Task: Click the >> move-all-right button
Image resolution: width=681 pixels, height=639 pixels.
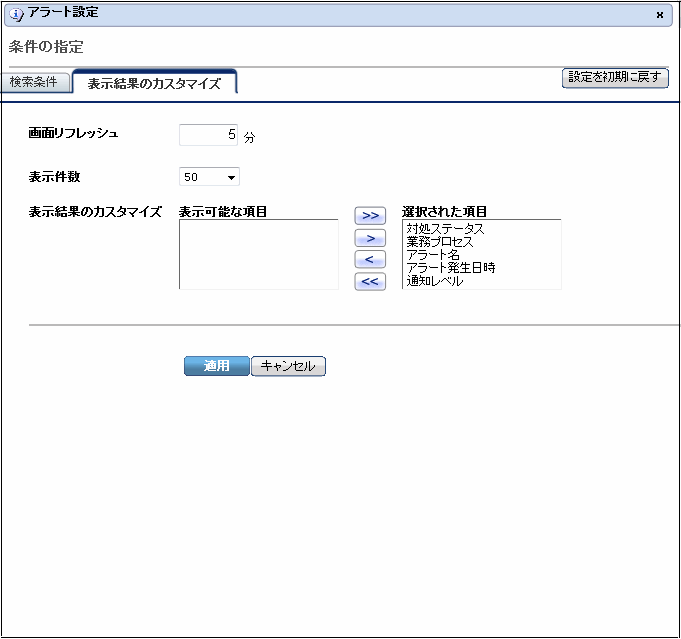Action: pos(370,215)
